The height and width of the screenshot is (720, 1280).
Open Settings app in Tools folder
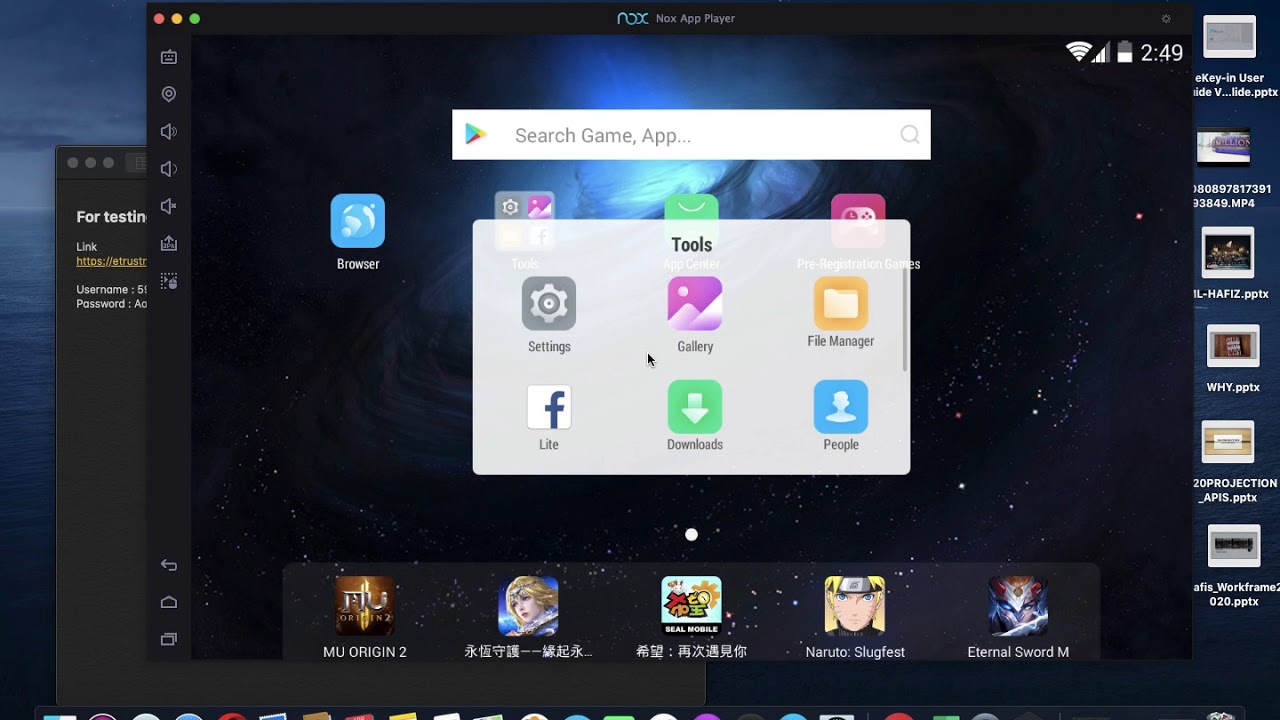549,315
